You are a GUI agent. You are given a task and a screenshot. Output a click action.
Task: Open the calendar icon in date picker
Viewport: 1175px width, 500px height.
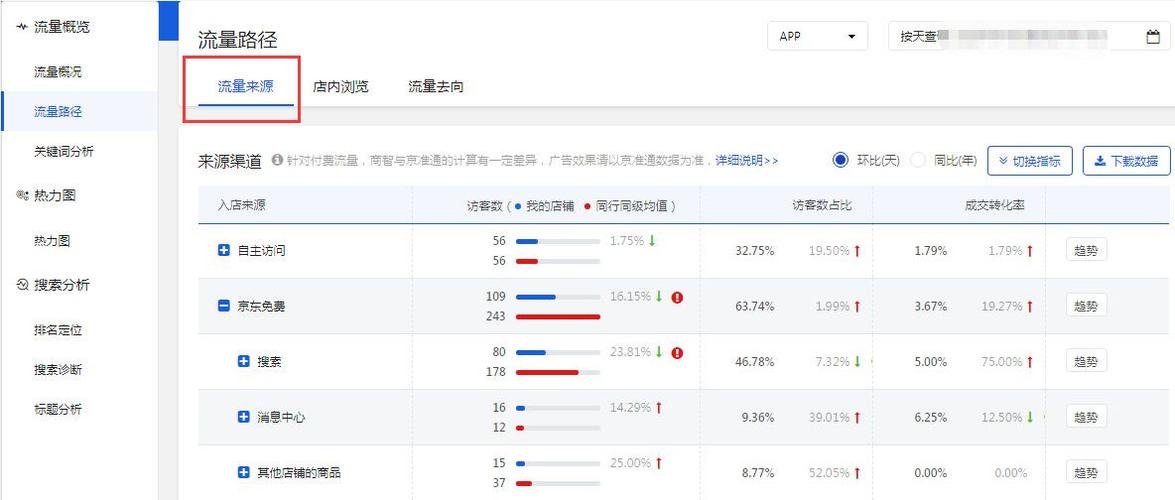coord(1153,37)
